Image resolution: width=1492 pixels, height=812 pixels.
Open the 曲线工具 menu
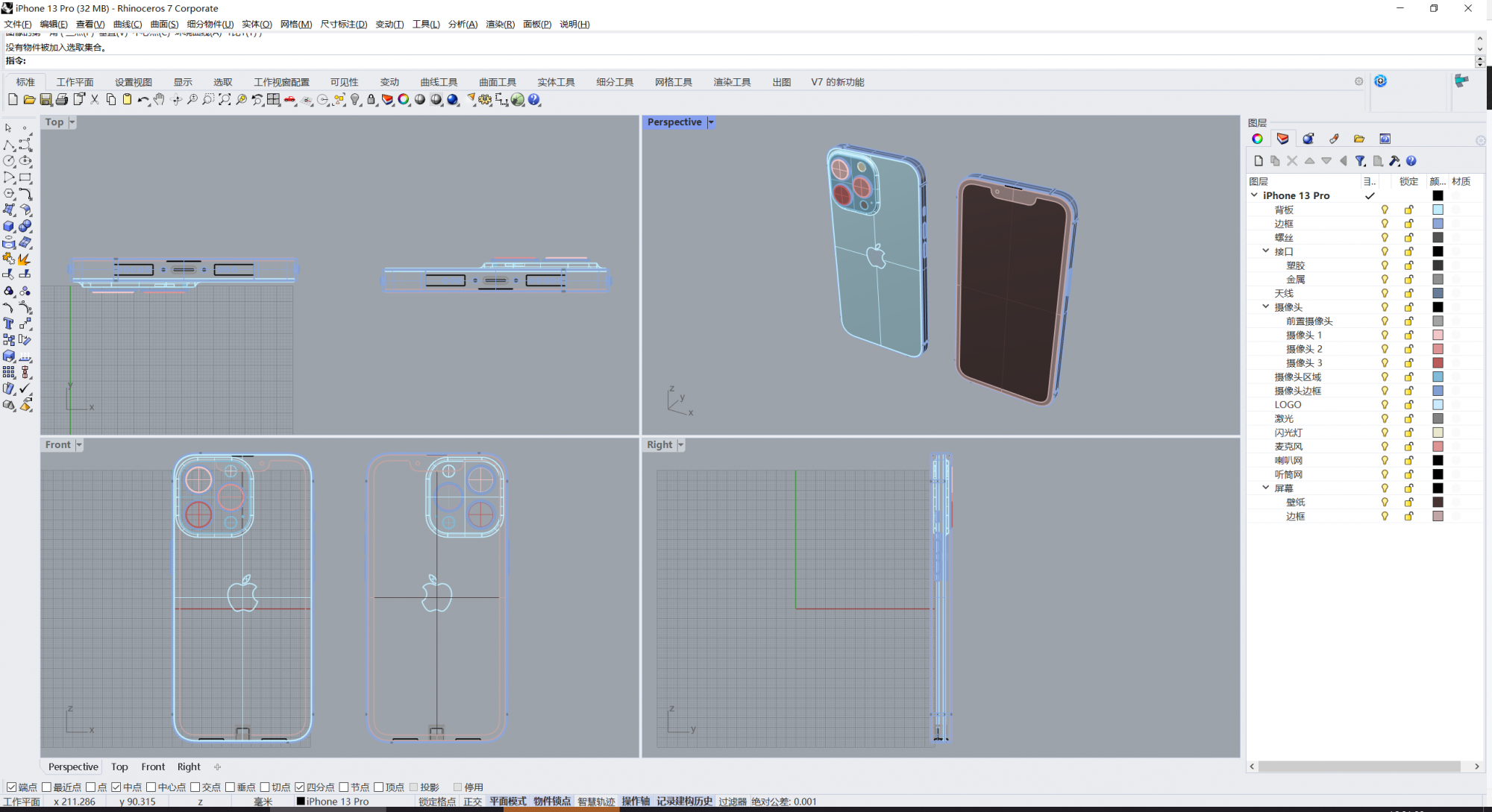pyautogui.click(x=437, y=81)
